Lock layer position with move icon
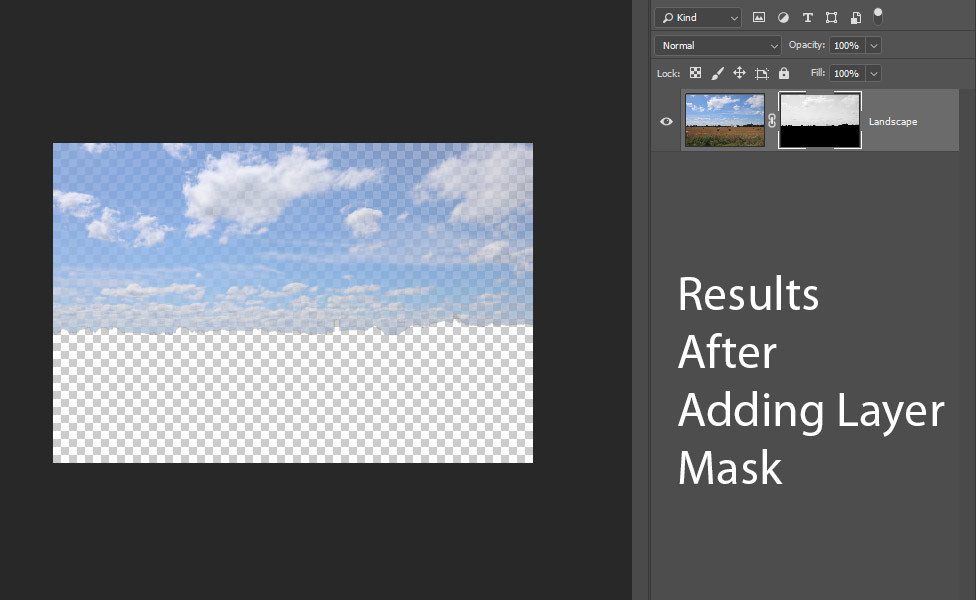 pyautogui.click(x=739, y=73)
